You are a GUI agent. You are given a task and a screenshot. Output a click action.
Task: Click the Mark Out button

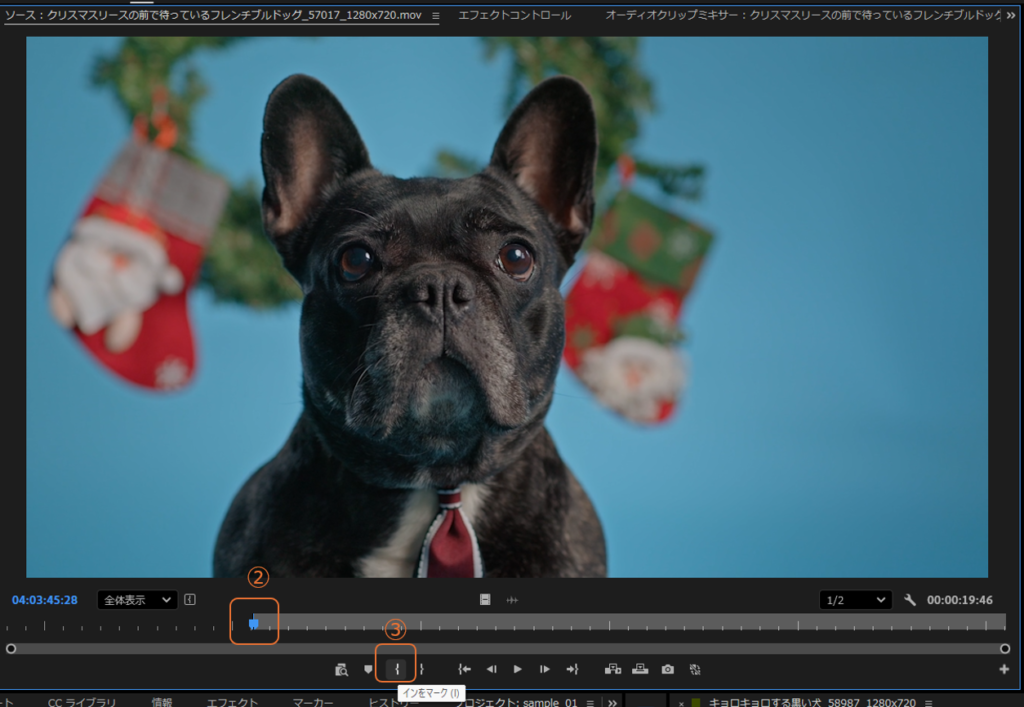pos(421,669)
